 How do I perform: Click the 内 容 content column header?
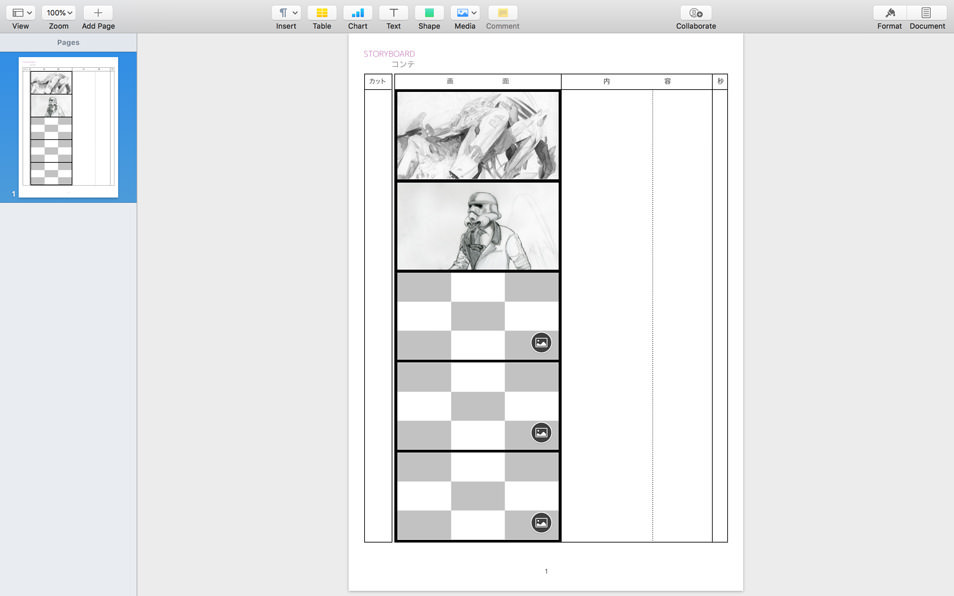(637, 81)
